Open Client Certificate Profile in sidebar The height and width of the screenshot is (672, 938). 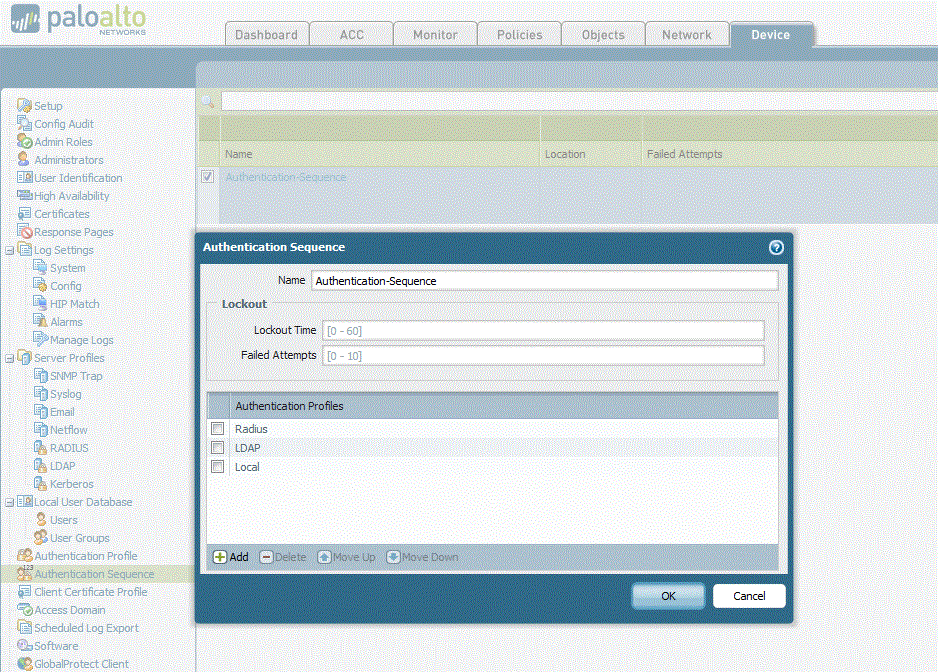(x=90, y=592)
